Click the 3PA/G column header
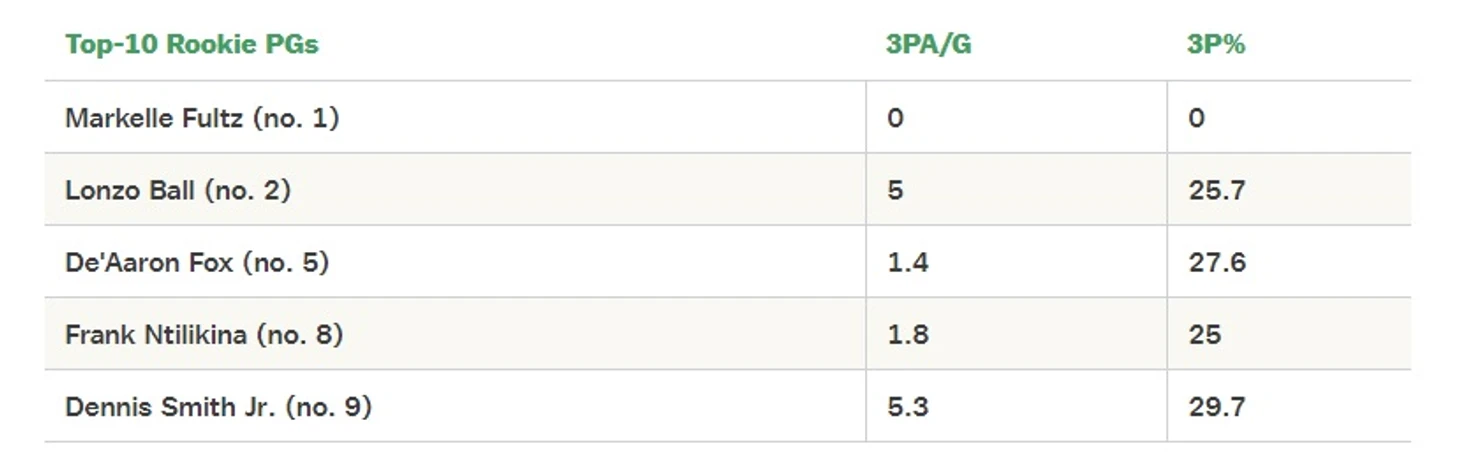The width and height of the screenshot is (1460, 476). [928, 44]
